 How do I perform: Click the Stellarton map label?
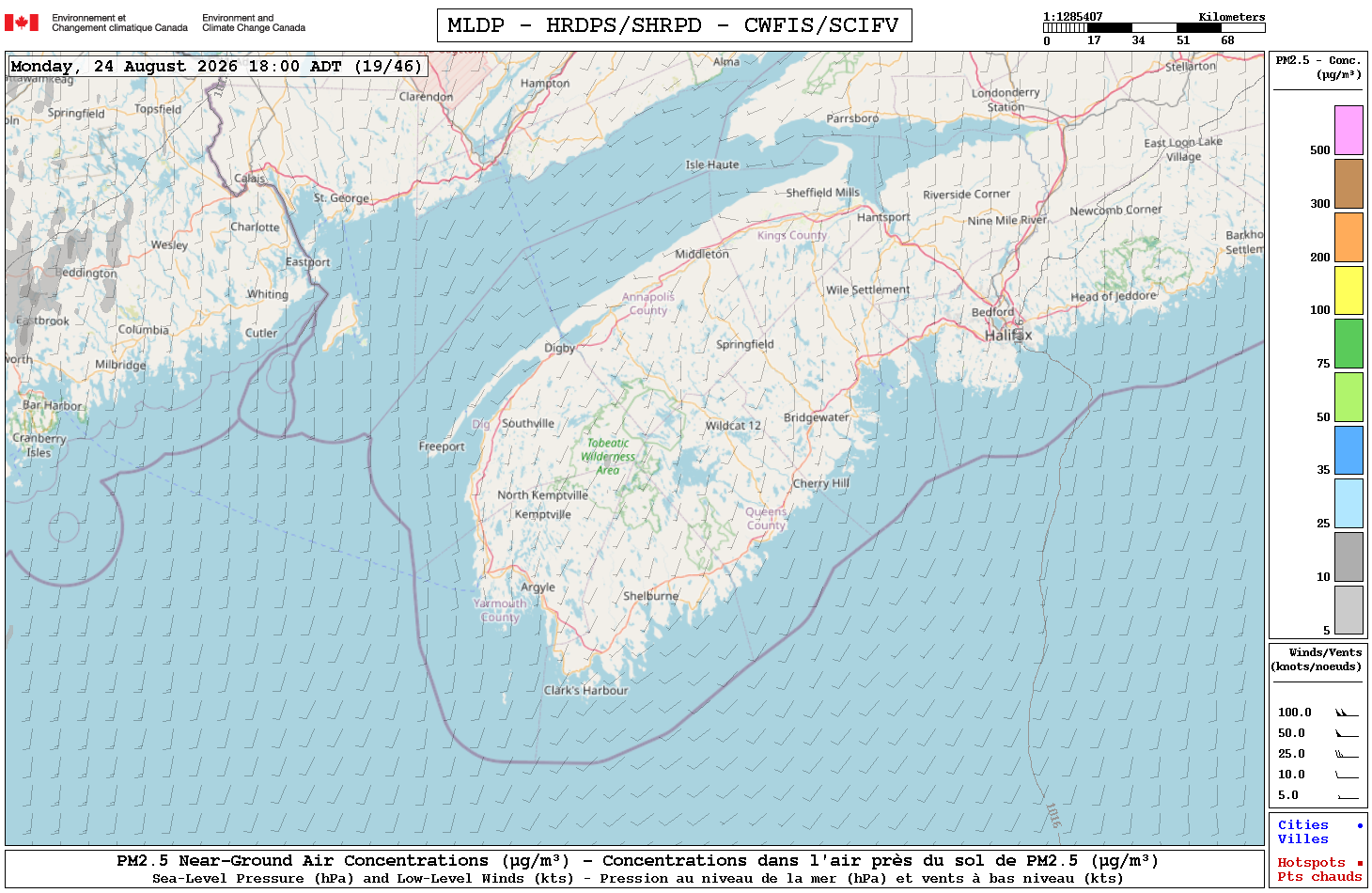coord(1191,67)
